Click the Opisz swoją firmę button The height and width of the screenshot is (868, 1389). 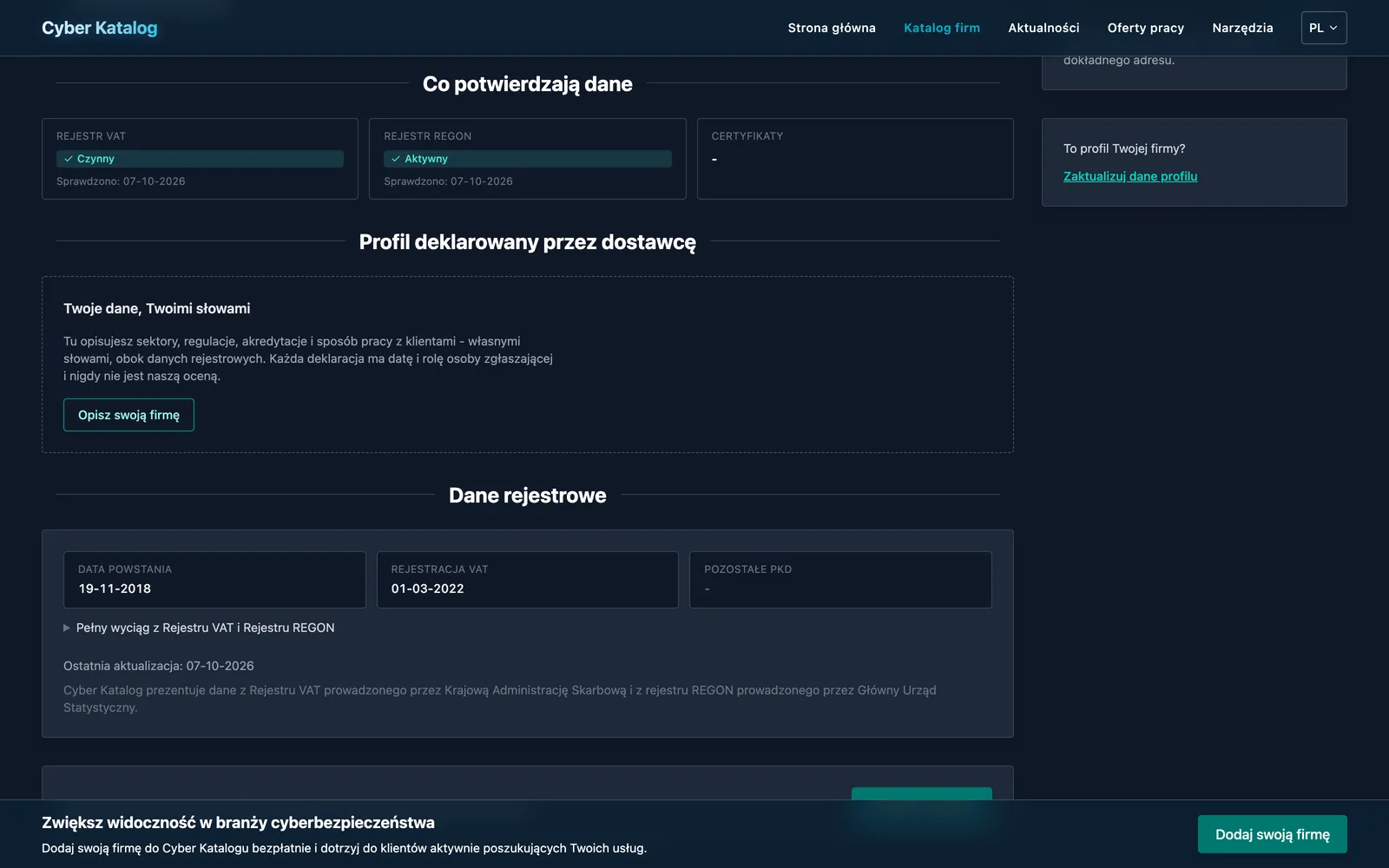click(x=128, y=415)
